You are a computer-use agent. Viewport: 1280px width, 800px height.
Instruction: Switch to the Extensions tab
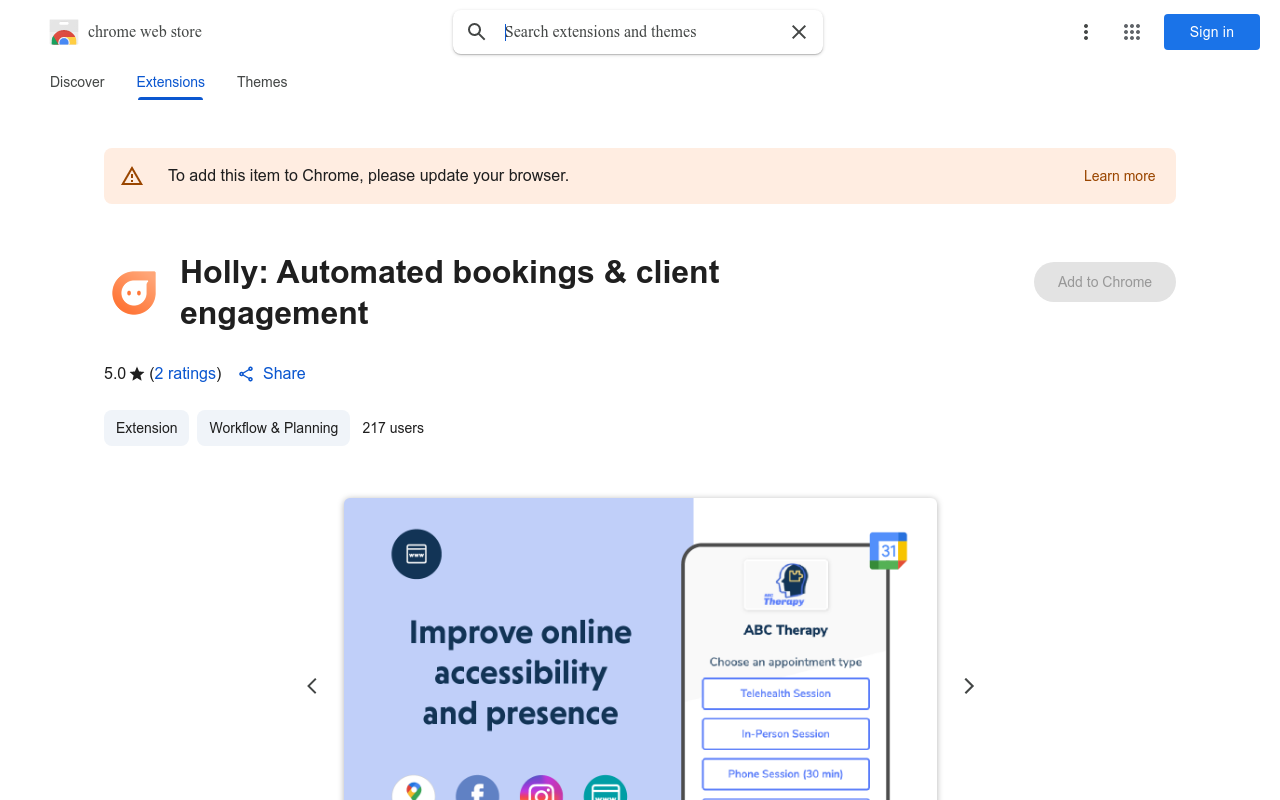pyautogui.click(x=171, y=82)
